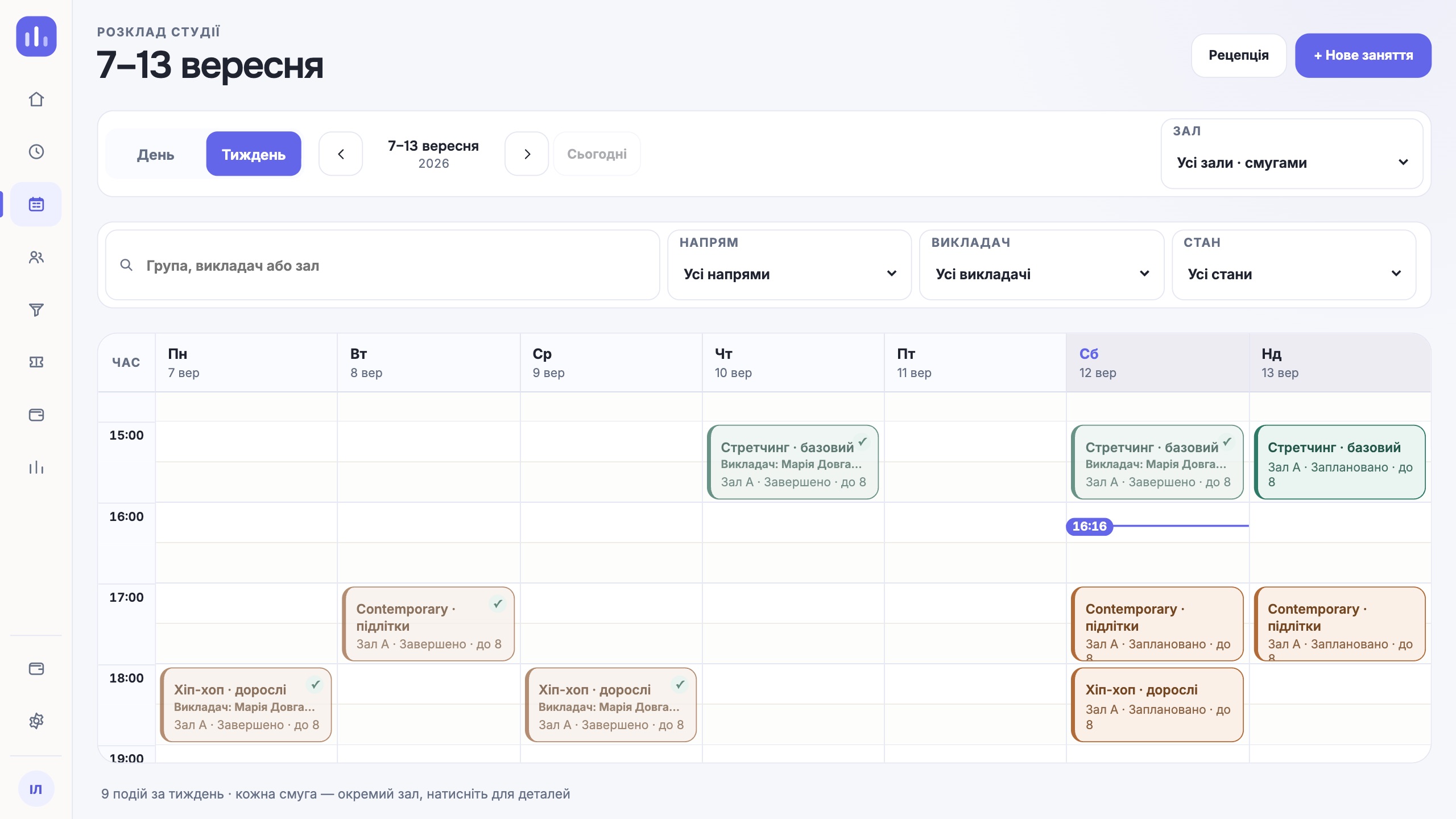Screen dimensions: 1456x819
Task: Click + Нове заняття button
Action: [x=1363, y=56]
